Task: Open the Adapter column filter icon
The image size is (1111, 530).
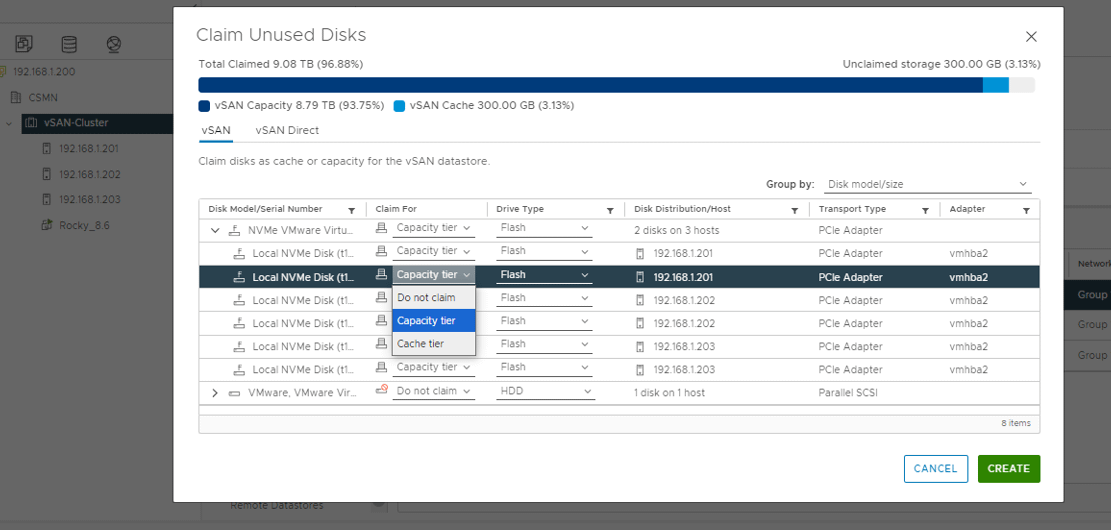Action: [x=1026, y=210]
